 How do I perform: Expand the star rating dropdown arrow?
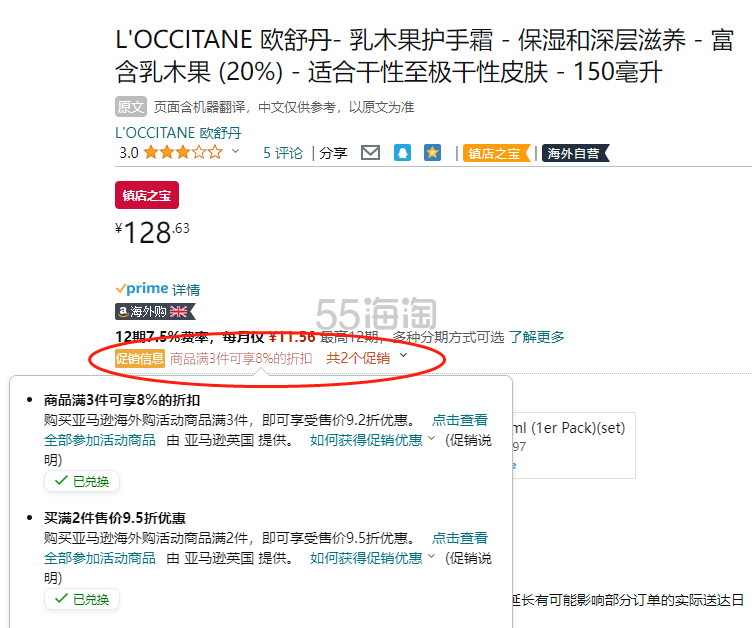[x=235, y=152]
